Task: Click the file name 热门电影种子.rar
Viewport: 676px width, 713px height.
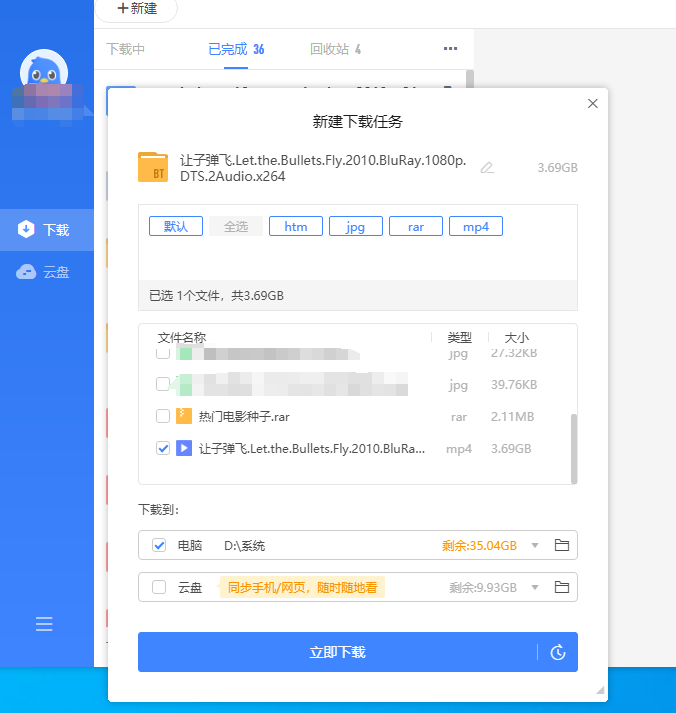Action: click(x=244, y=417)
